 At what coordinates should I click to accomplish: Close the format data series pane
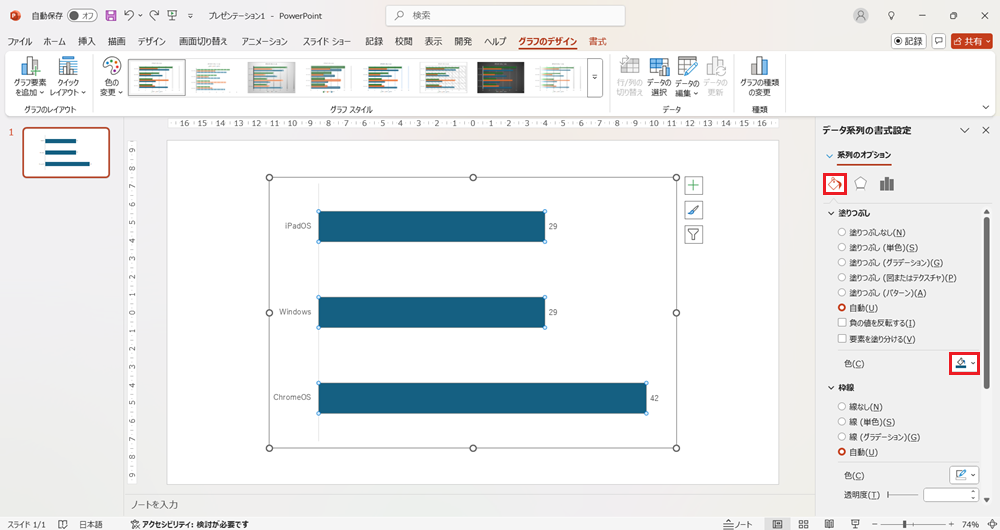[x=986, y=130]
